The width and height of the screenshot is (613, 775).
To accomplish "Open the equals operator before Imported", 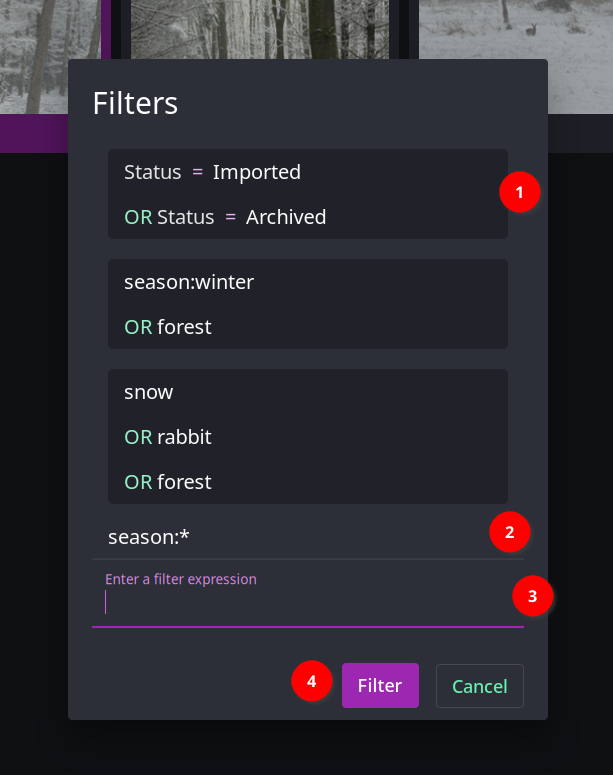I will [197, 172].
